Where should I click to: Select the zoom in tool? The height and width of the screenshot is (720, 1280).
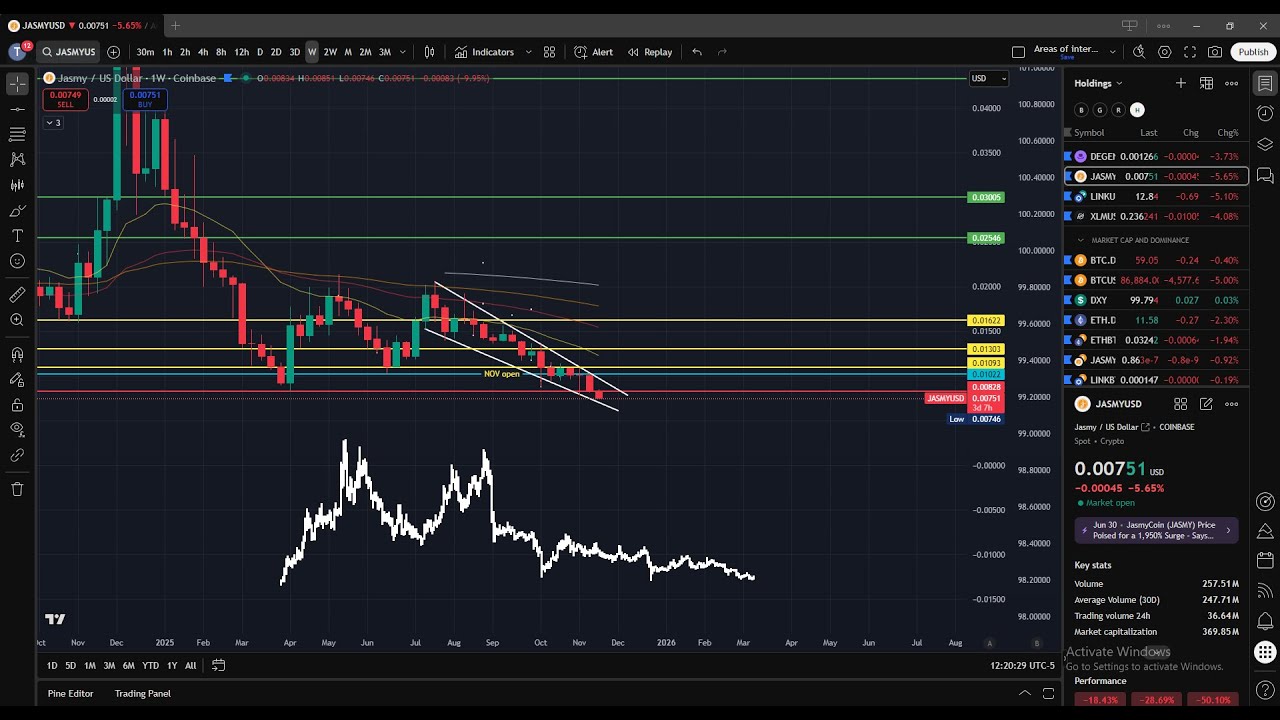[x=17, y=320]
